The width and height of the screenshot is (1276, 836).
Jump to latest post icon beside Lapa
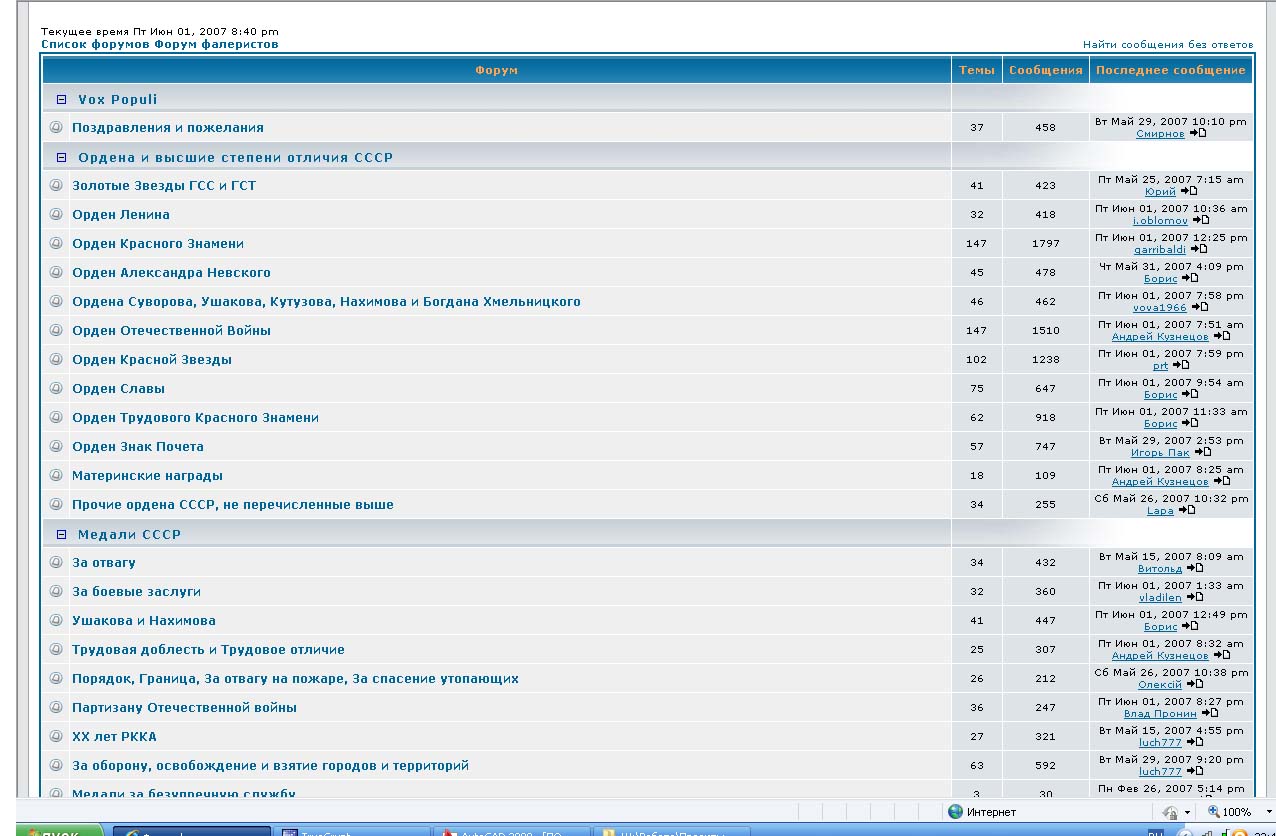coord(1187,510)
